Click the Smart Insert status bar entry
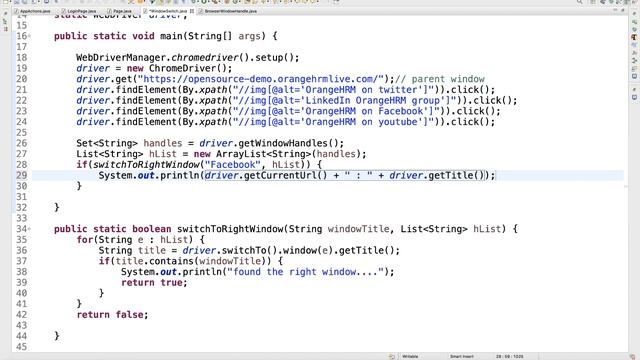The width and height of the screenshot is (640, 360). pos(462,356)
